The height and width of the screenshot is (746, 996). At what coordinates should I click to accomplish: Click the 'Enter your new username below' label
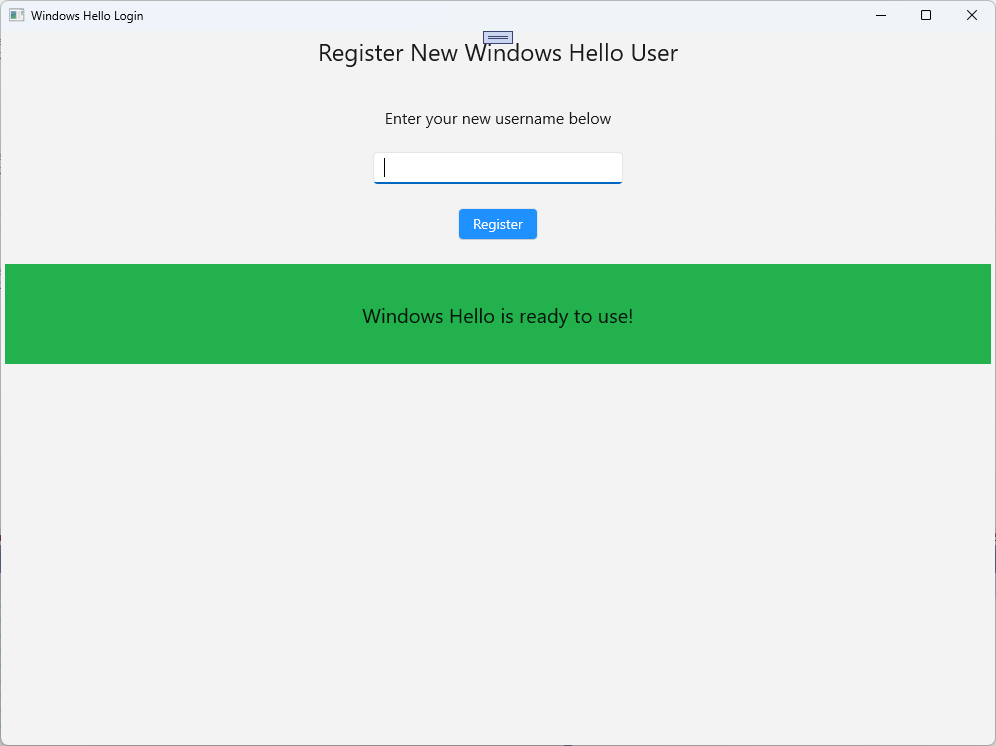coord(497,118)
